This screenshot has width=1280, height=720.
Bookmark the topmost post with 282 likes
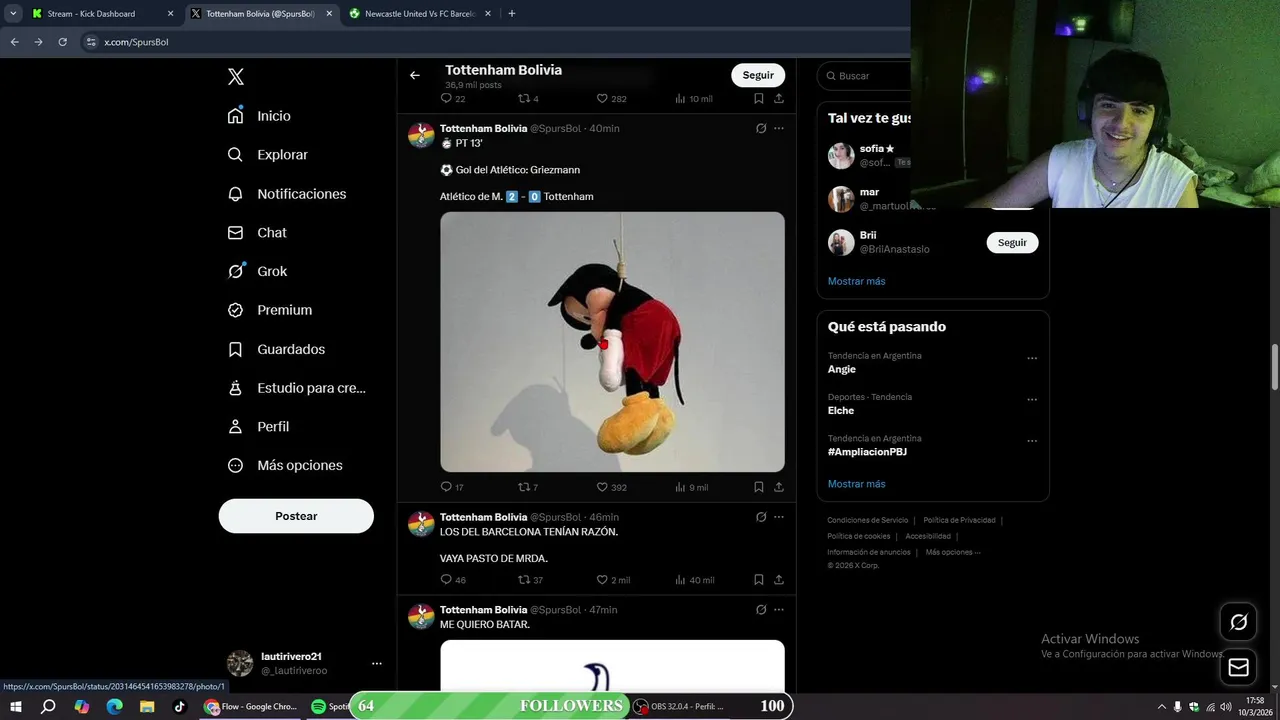759,99
